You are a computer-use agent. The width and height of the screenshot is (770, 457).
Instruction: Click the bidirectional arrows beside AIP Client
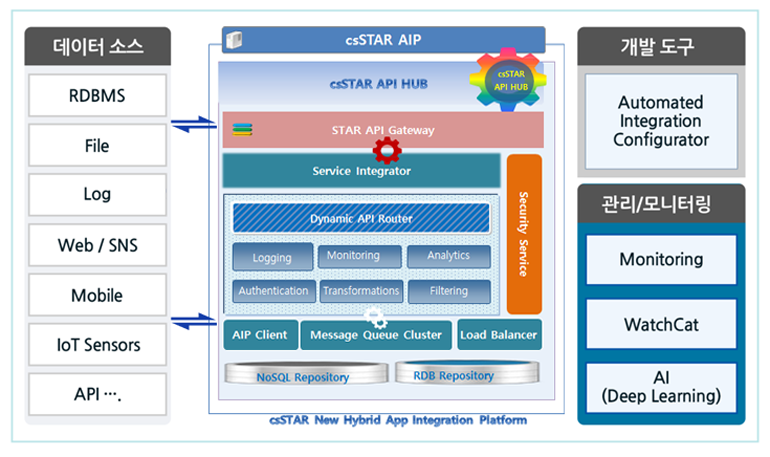[193, 321]
